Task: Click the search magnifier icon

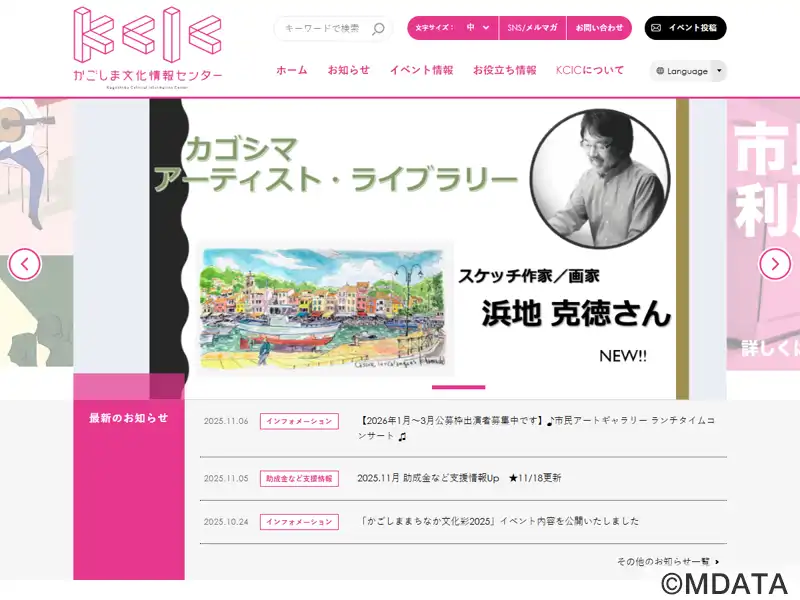Action: point(378,29)
